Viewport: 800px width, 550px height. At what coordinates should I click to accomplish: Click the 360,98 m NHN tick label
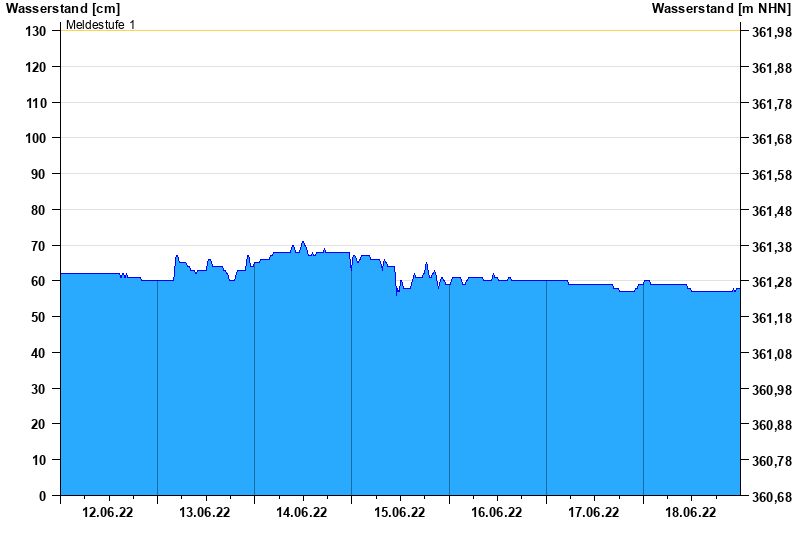[770, 390]
